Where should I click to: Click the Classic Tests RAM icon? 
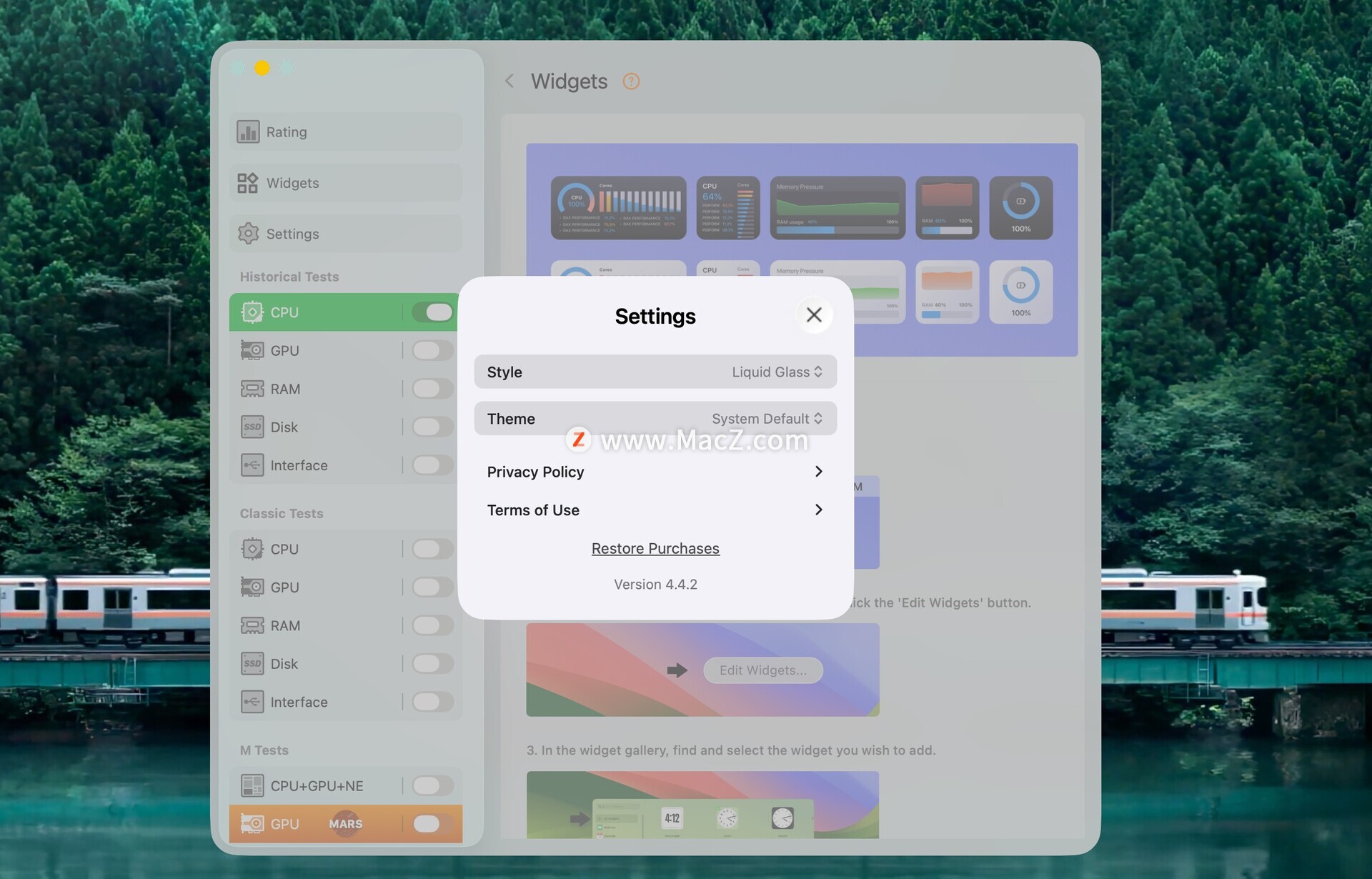[x=252, y=625]
